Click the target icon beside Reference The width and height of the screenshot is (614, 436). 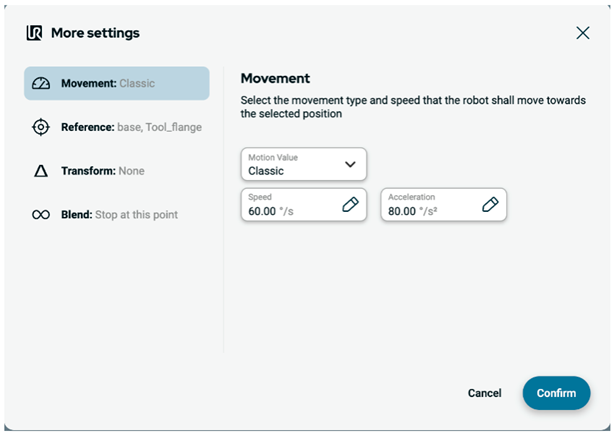pos(41,127)
